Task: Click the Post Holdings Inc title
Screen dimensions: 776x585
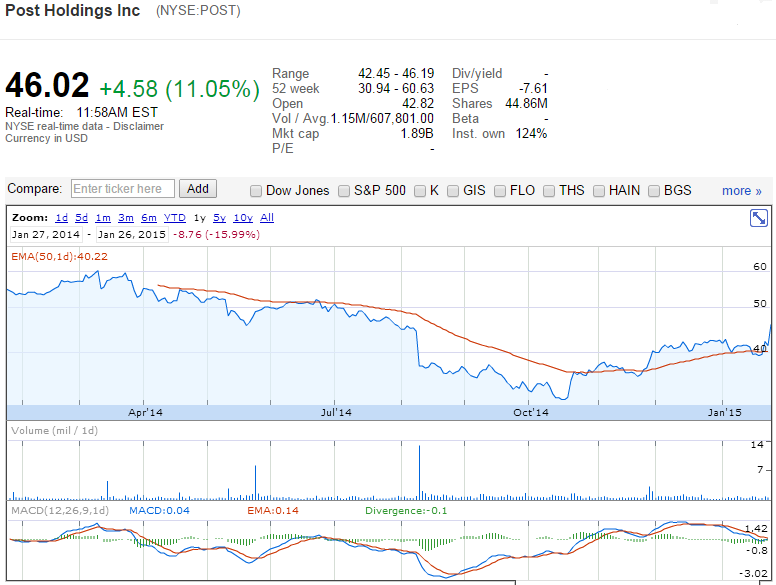Action: coord(73,10)
